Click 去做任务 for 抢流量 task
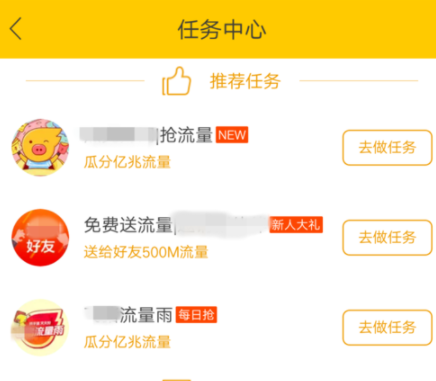The image size is (436, 381). pyautogui.click(x=387, y=148)
